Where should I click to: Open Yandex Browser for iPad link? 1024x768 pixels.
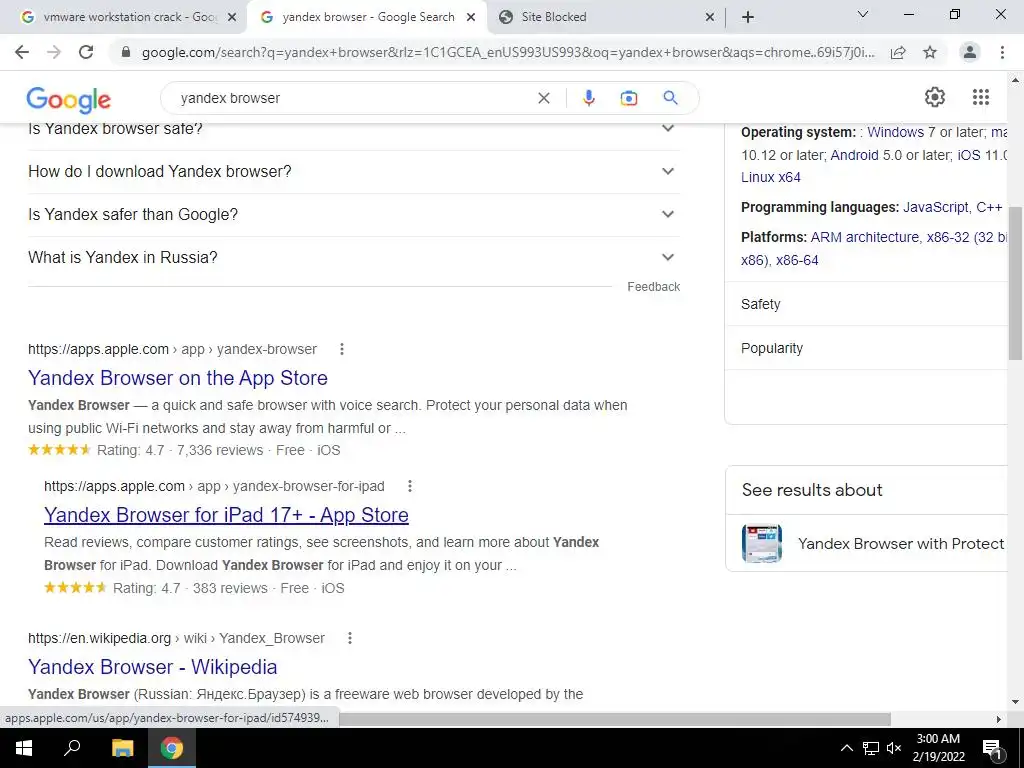[226, 515]
